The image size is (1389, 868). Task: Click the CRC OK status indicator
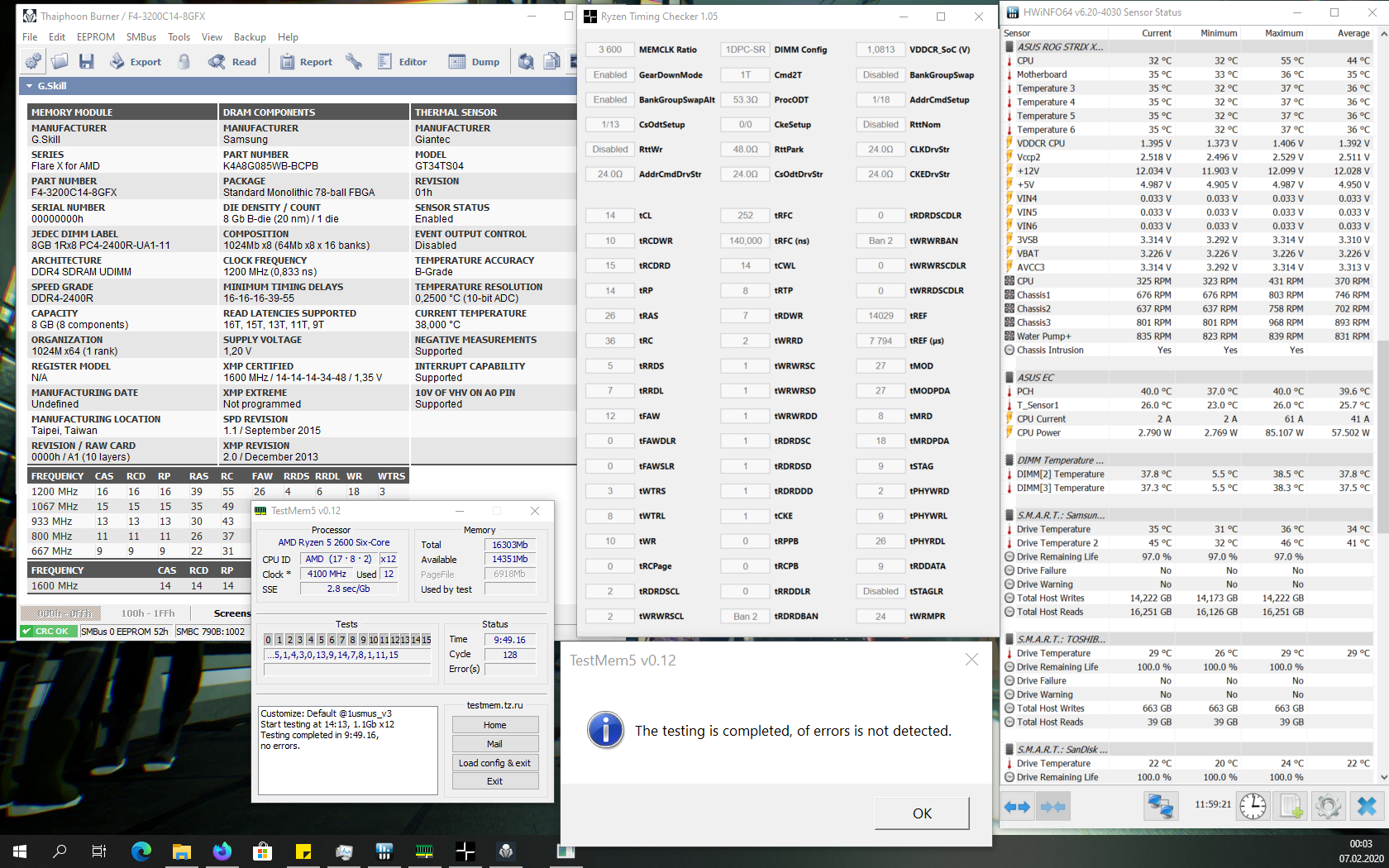pos(49,632)
